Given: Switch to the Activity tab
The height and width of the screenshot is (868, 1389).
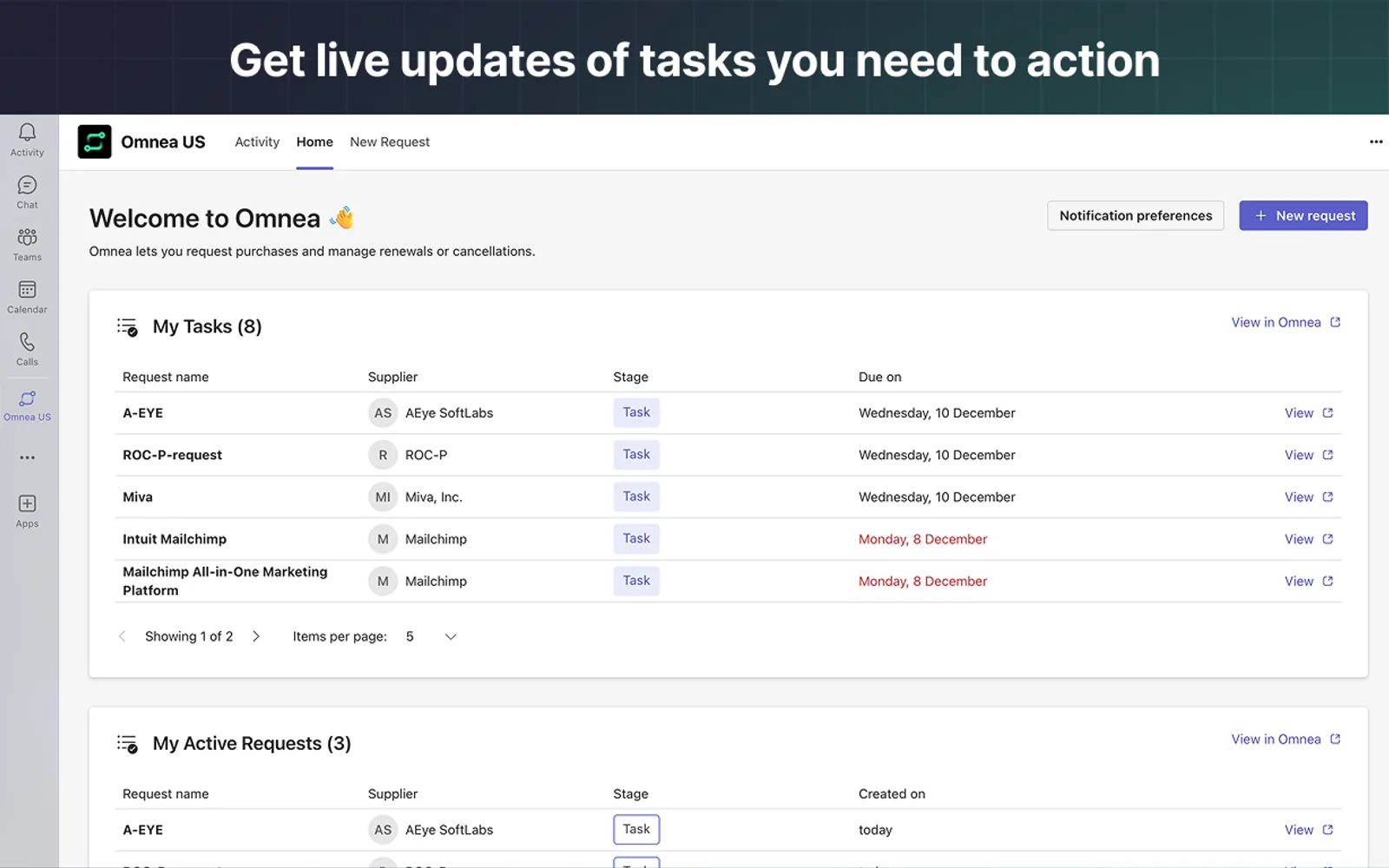Looking at the screenshot, I should click(257, 141).
